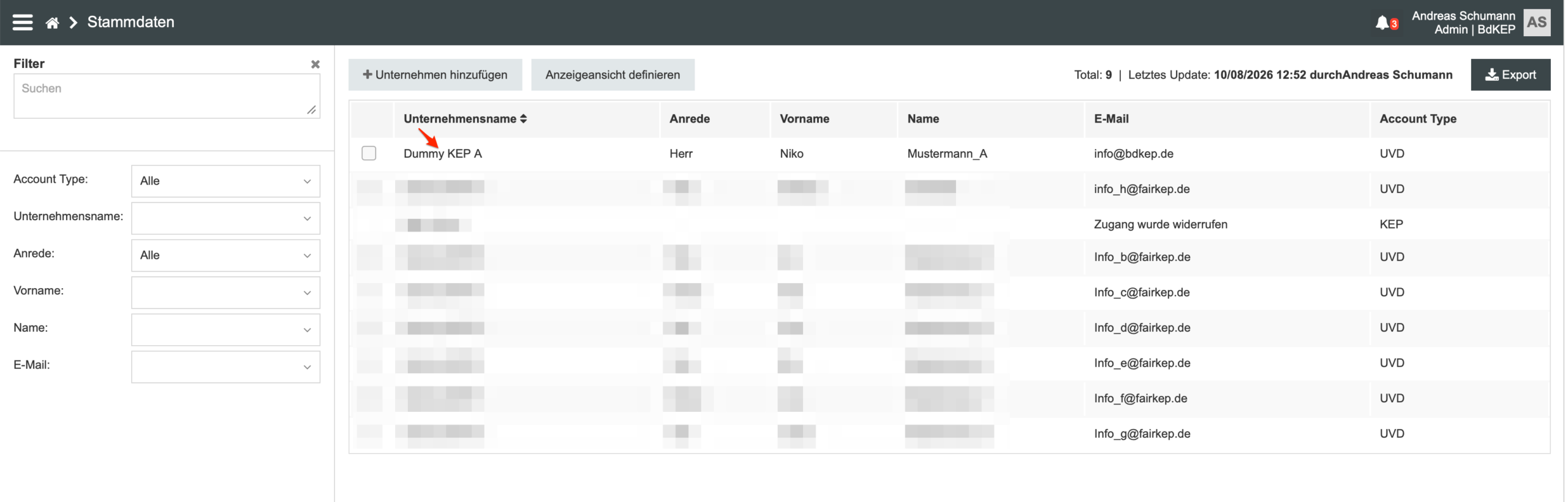Click the KEP account type cell
1568x502 pixels.
pyautogui.click(x=1391, y=224)
